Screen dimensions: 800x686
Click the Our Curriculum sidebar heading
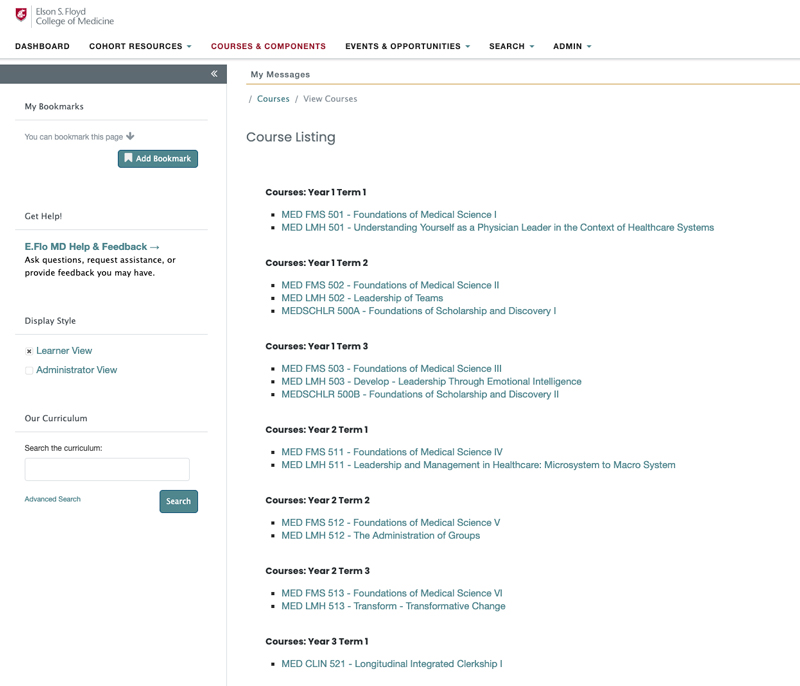click(x=56, y=418)
